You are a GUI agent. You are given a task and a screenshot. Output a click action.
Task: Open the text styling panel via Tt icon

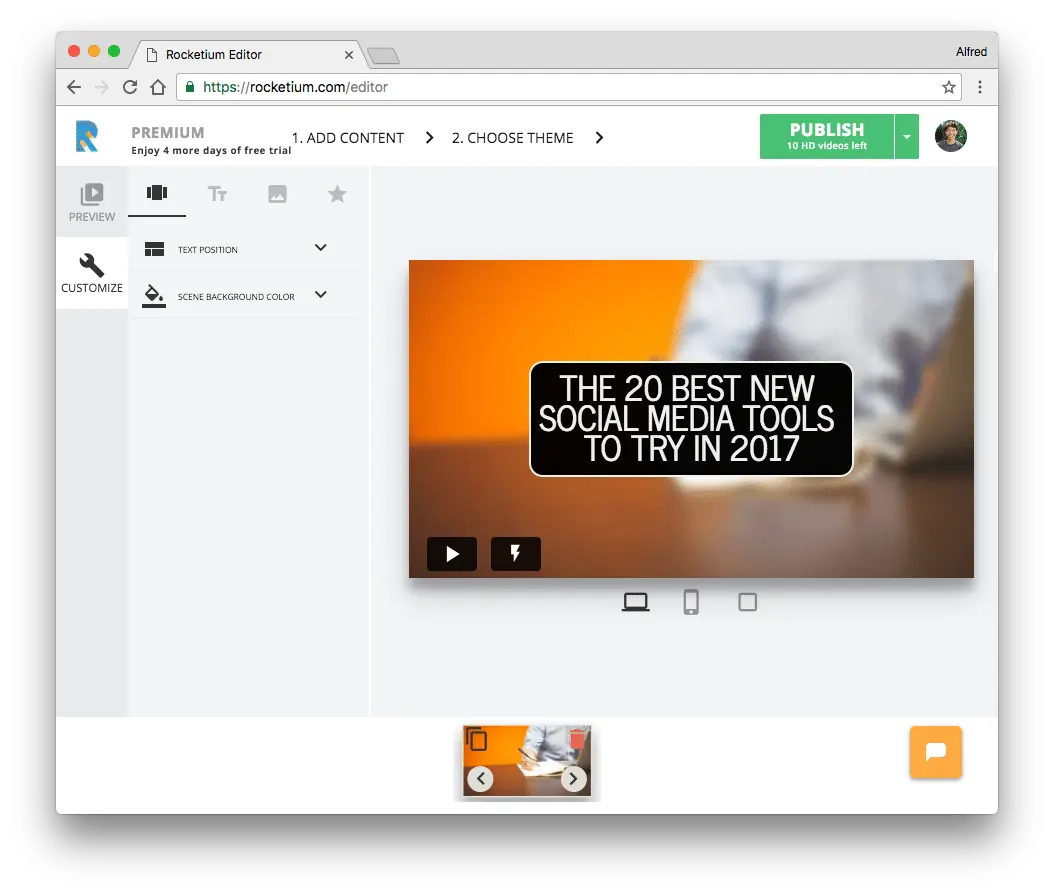pos(217,194)
